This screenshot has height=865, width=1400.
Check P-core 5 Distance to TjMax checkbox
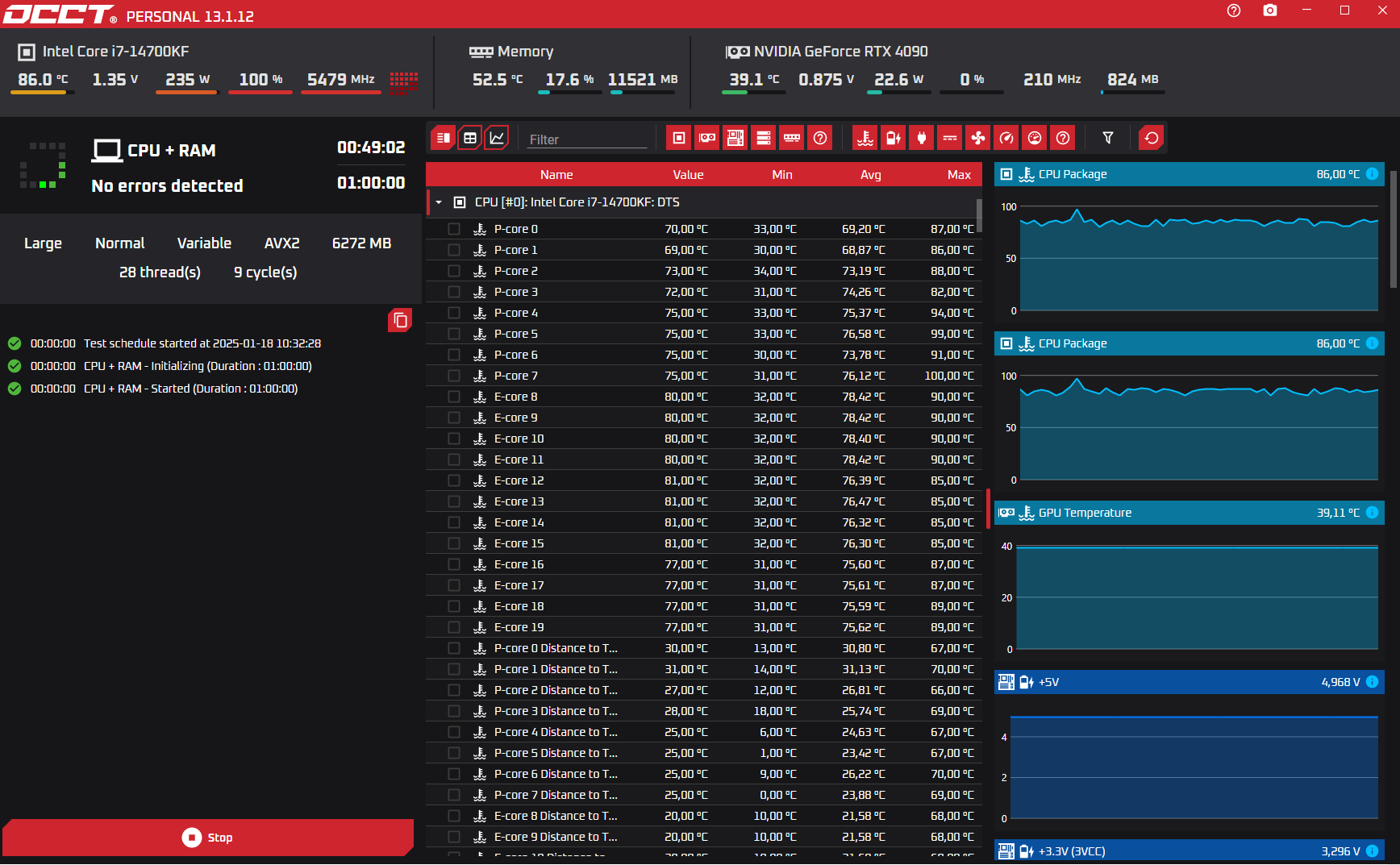tap(454, 753)
